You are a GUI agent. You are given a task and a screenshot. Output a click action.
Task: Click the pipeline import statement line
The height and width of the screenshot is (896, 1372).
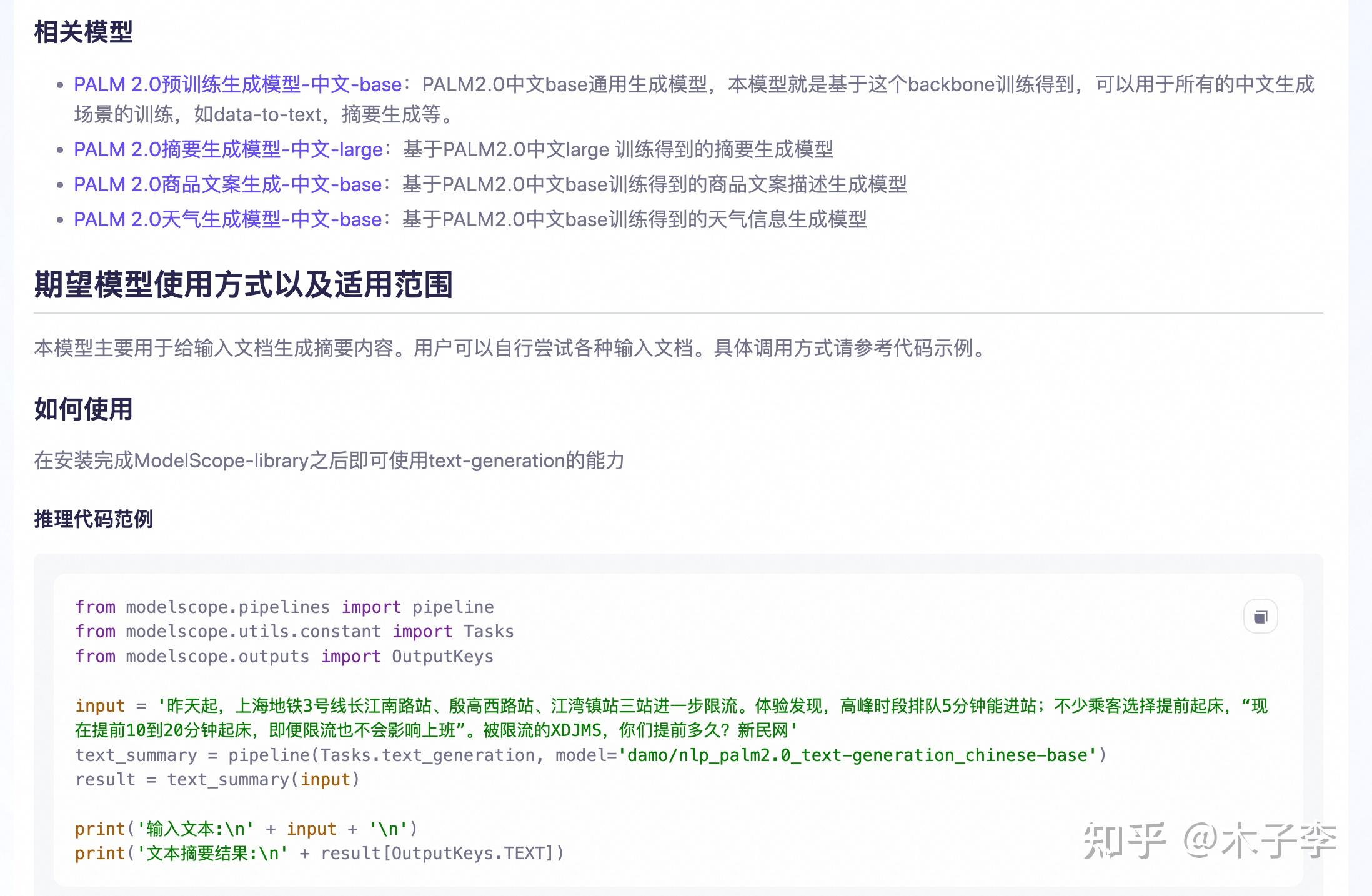pyautogui.click(x=283, y=607)
